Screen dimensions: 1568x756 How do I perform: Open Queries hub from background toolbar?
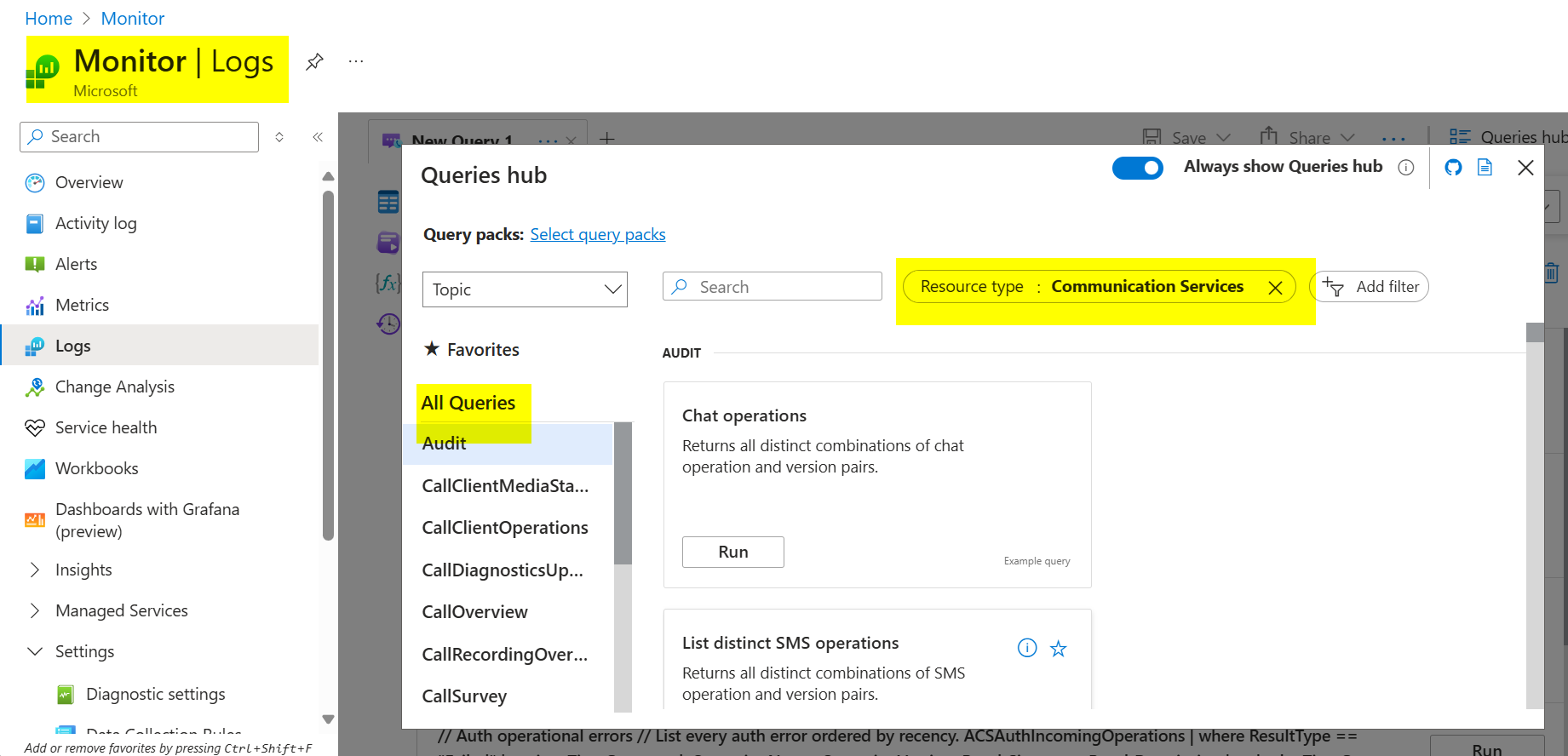pyautogui.click(x=1508, y=137)
